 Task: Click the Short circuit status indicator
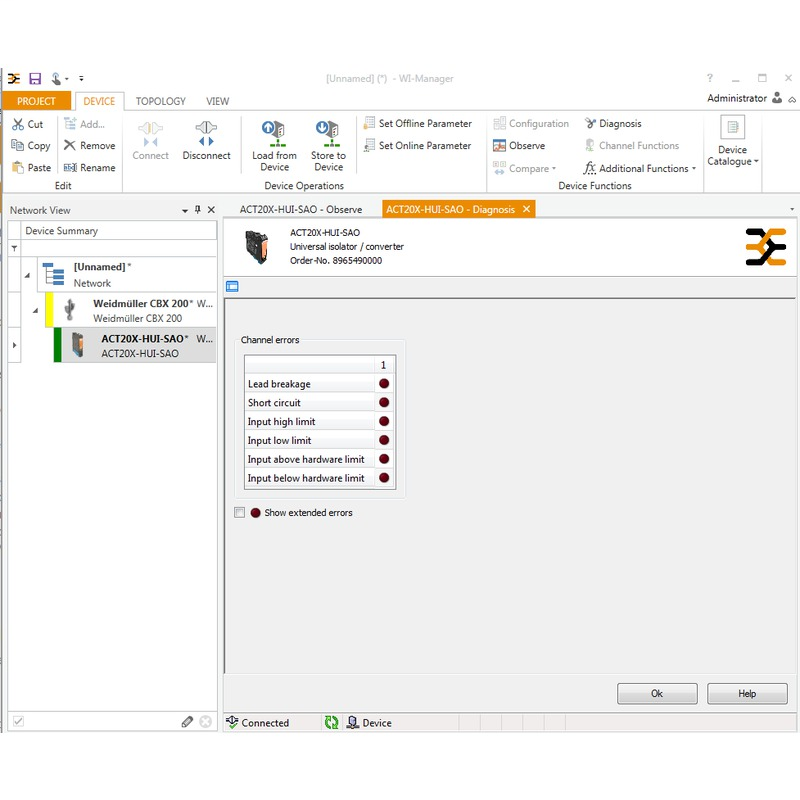[x=384, y=403]
